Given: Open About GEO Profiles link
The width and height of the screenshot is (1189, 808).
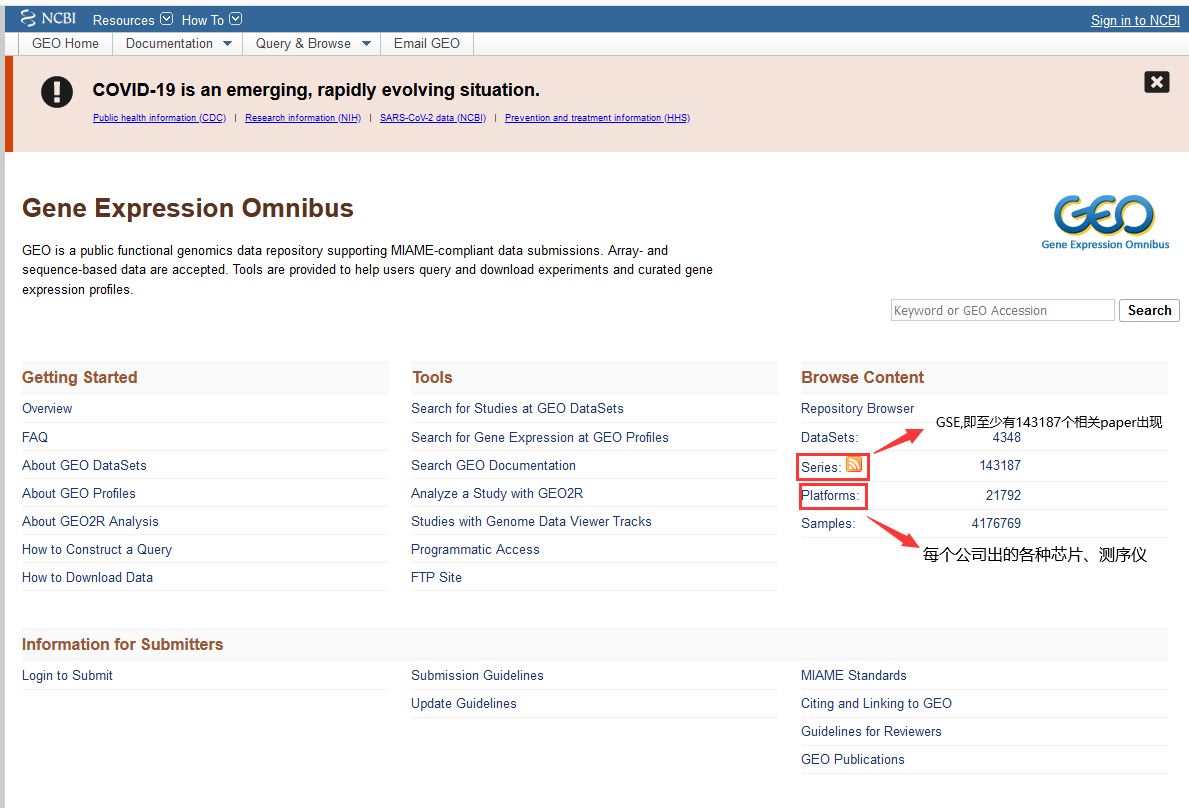Looking at the screenshot, I should tap(79, 493).
